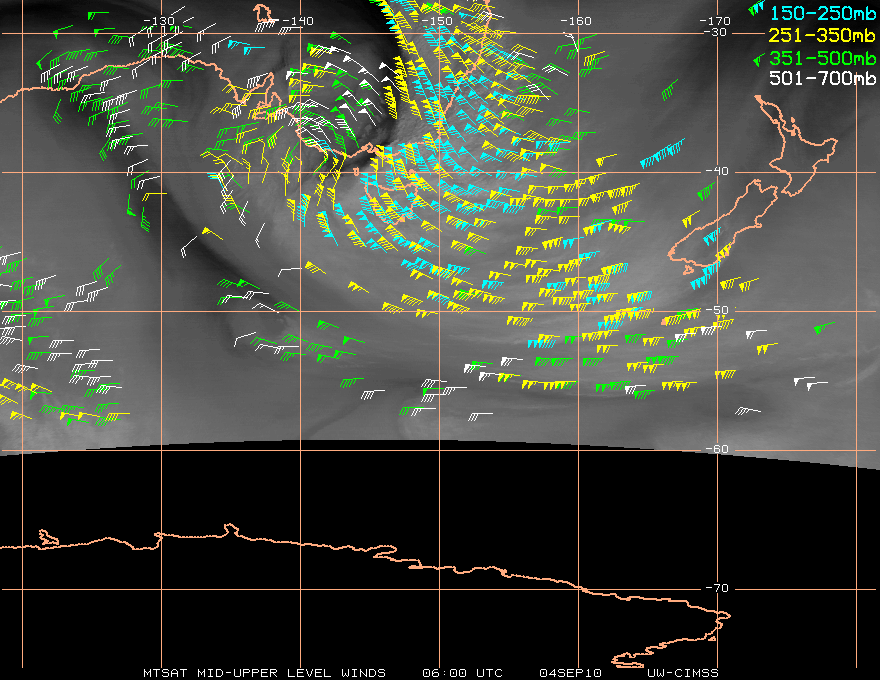Click the 06:00 UTC timestamp

[x=462, y=673]
